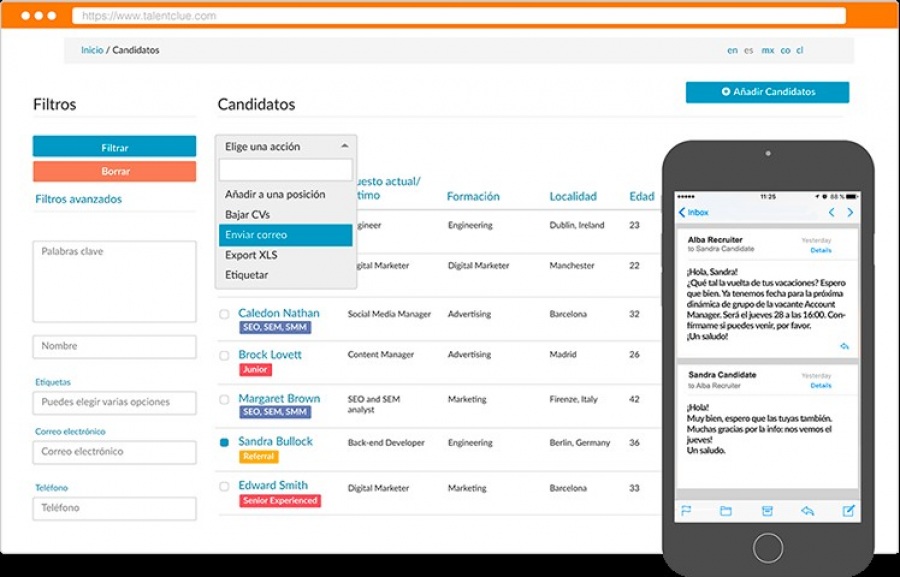900x577 pixels.
Task: Click the 'Añadir Candidatos' button
Action: 767,92
